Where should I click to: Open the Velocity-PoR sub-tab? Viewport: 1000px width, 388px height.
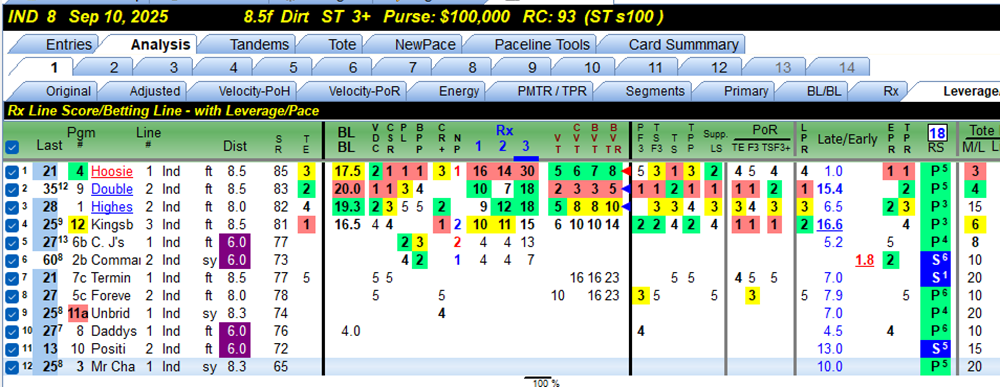tap(364, 91)
